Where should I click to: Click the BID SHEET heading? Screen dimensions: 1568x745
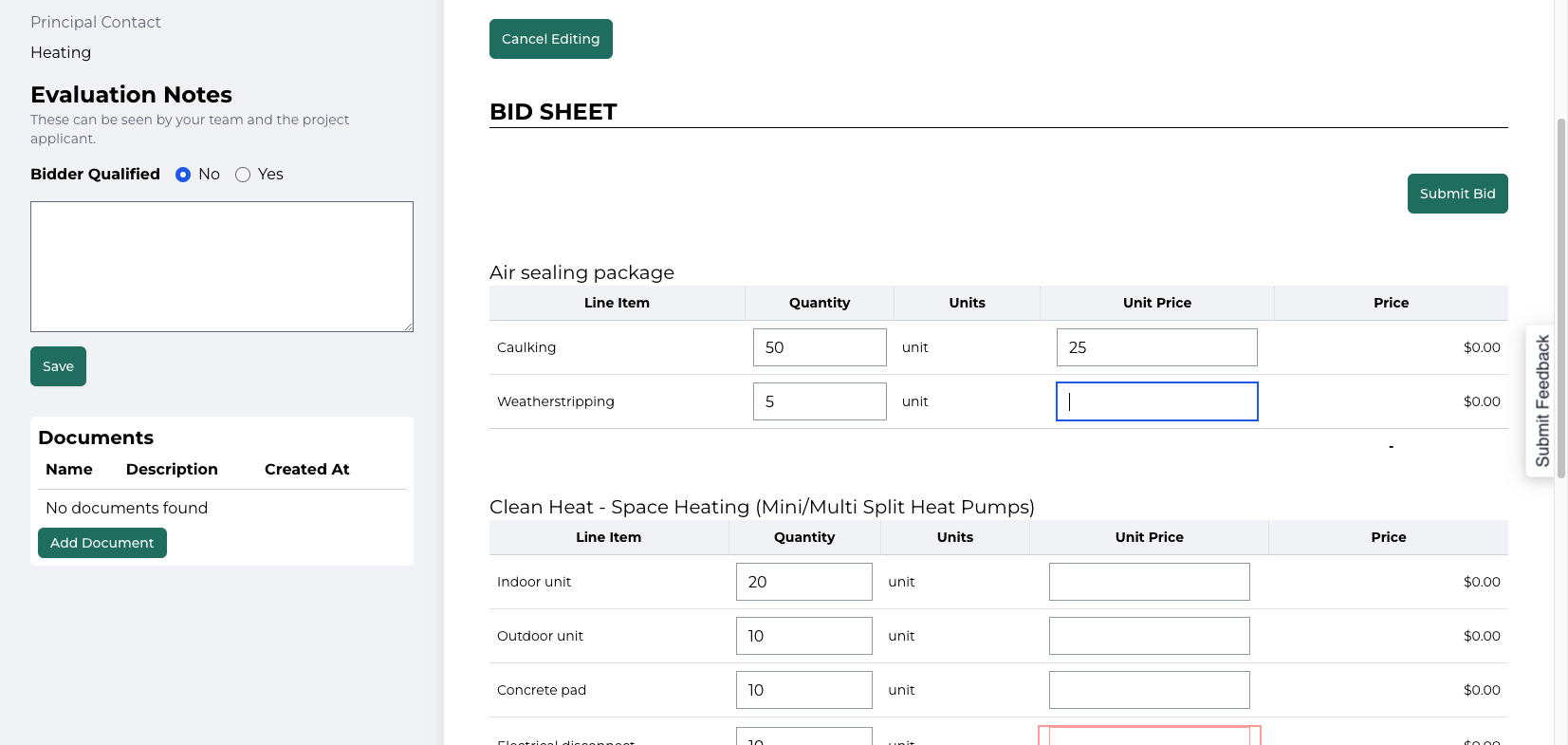coord(553,112)
